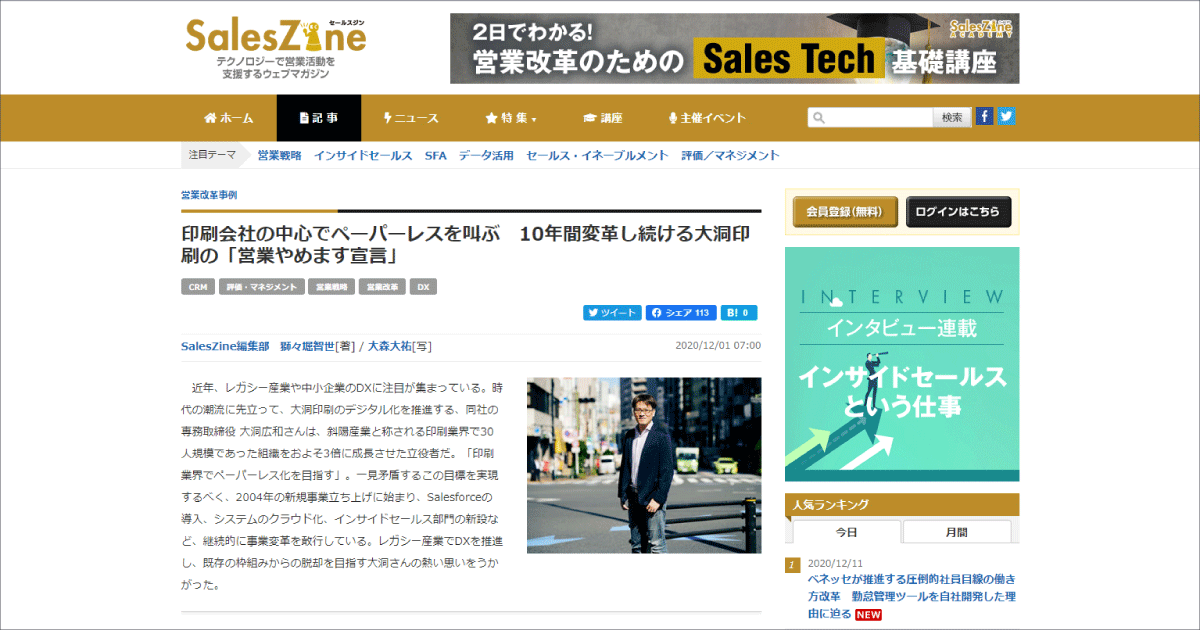The height and width of the screenshot is (630, 1200).
Task: Open the ニュース navigation item
Action: [411, 118]
